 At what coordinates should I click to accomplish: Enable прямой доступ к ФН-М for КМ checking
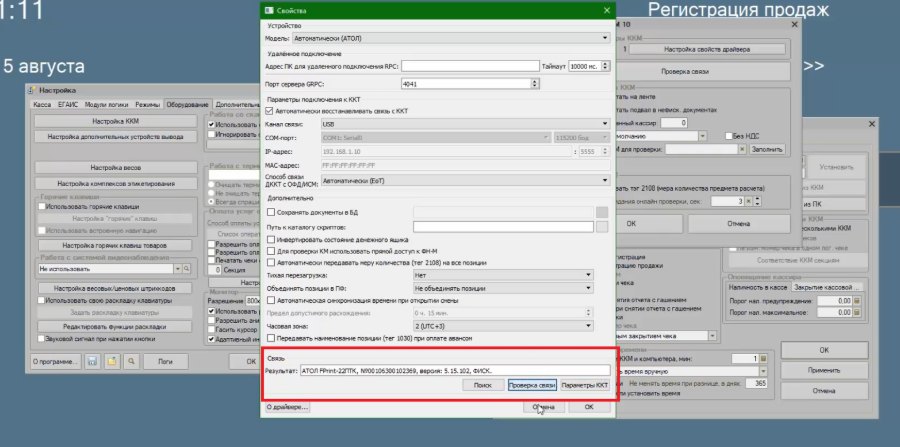click(x=271, y=251)
